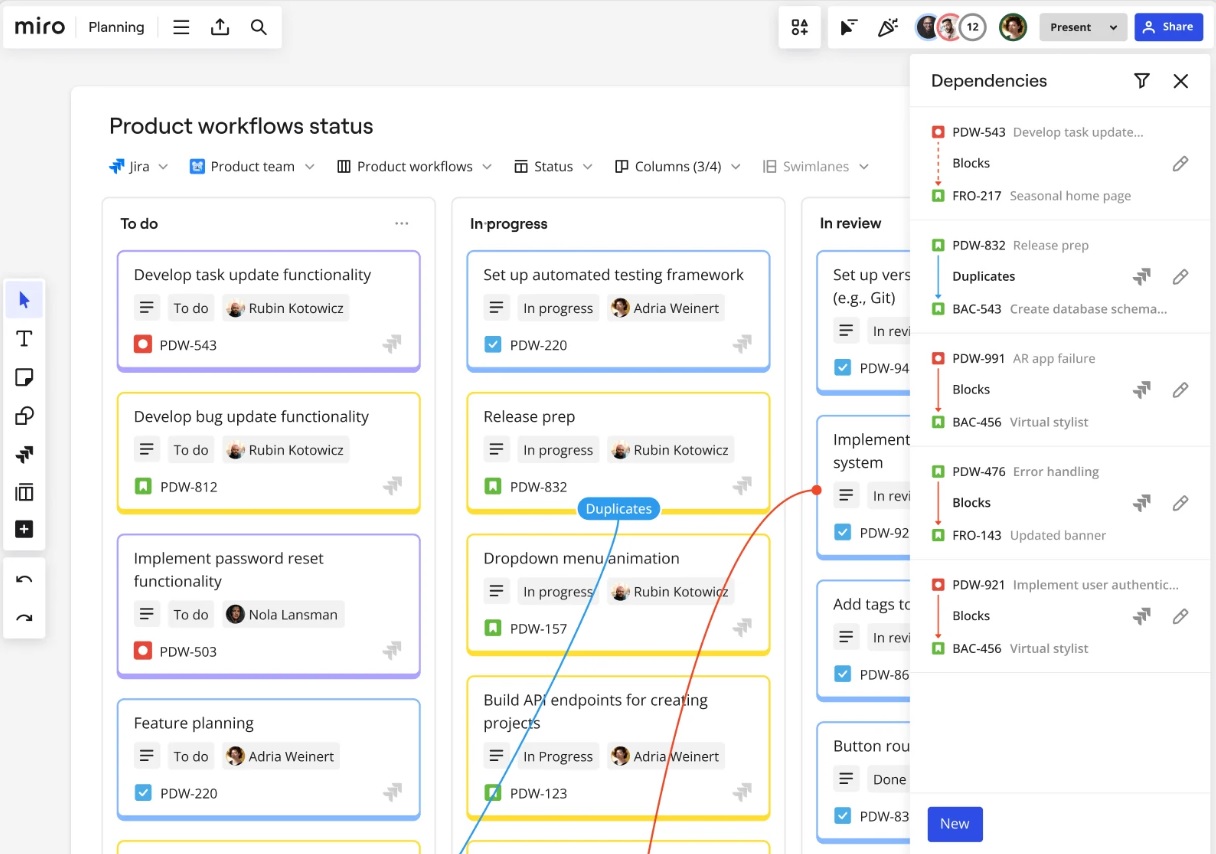Open the Jira source dropdown
1216x854 pixels.
[x=139, y=167]
